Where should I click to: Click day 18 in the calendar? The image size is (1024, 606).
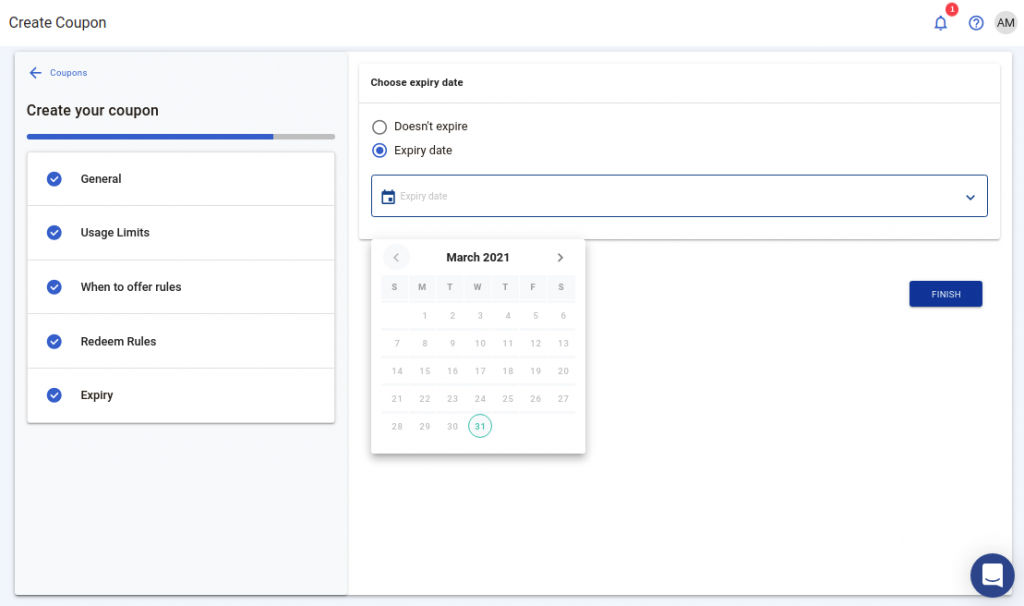pos(507,371)
